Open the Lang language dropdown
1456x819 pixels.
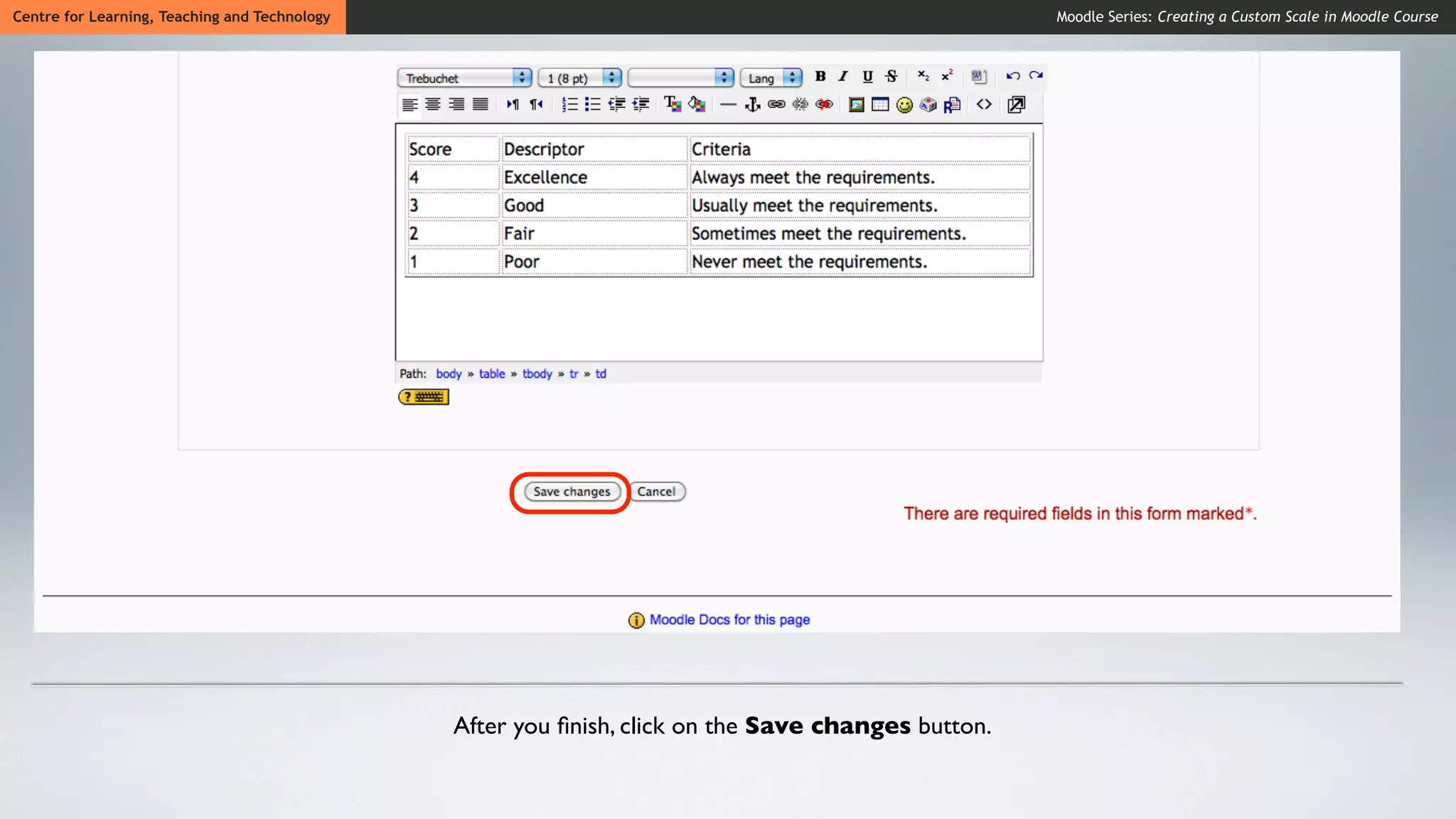[x=771, y=77]
